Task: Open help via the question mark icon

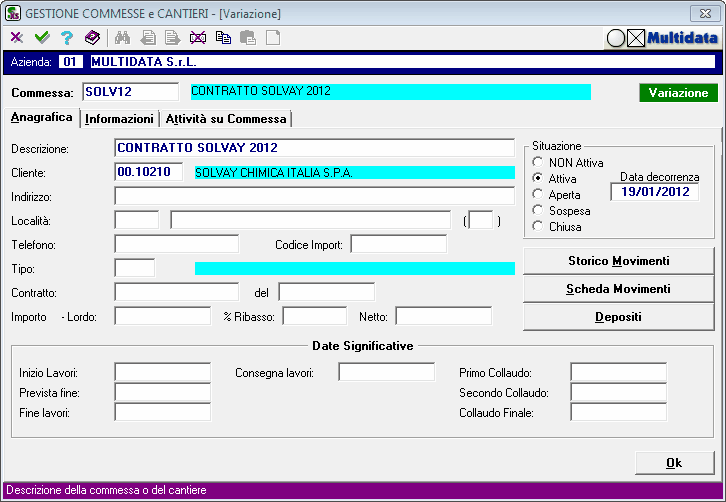Action: point(67,38)
